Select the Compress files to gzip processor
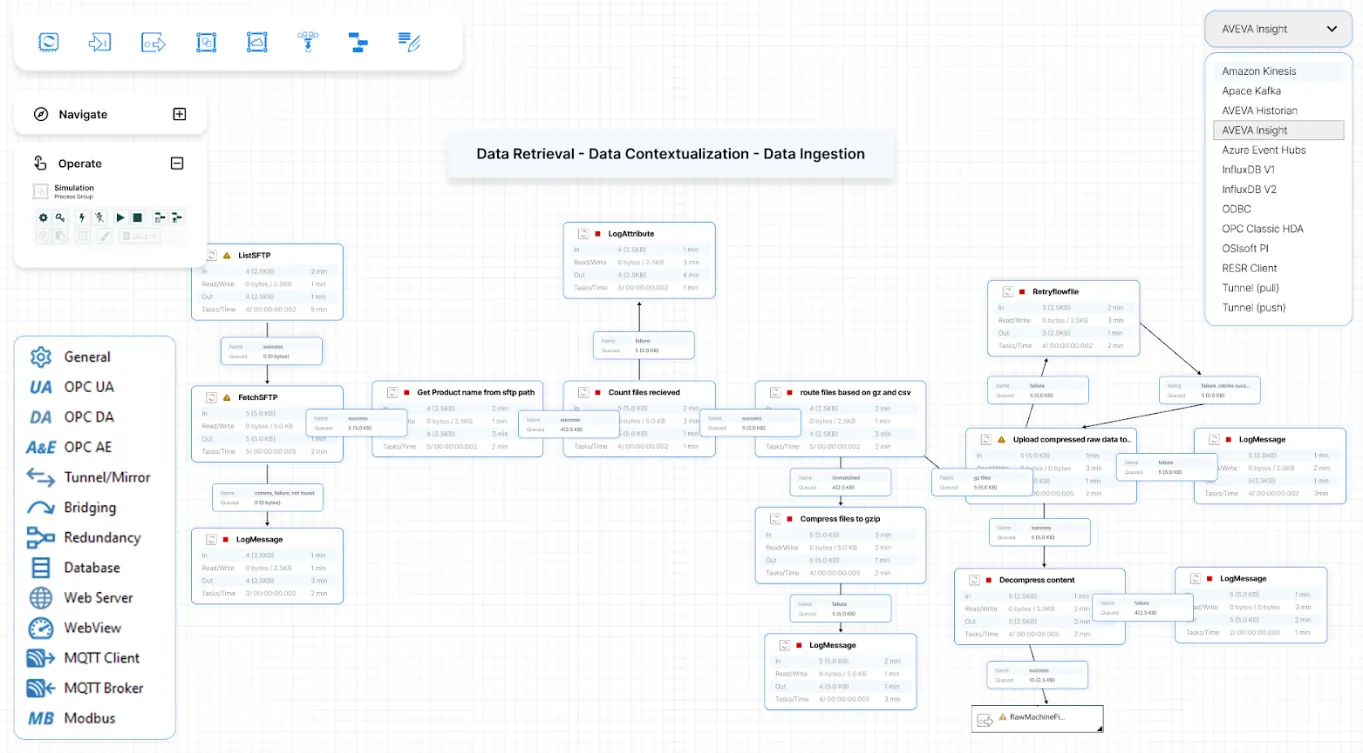Image resolution: width=1363 pixels, height=753 pixels. (x=841, y=545)
